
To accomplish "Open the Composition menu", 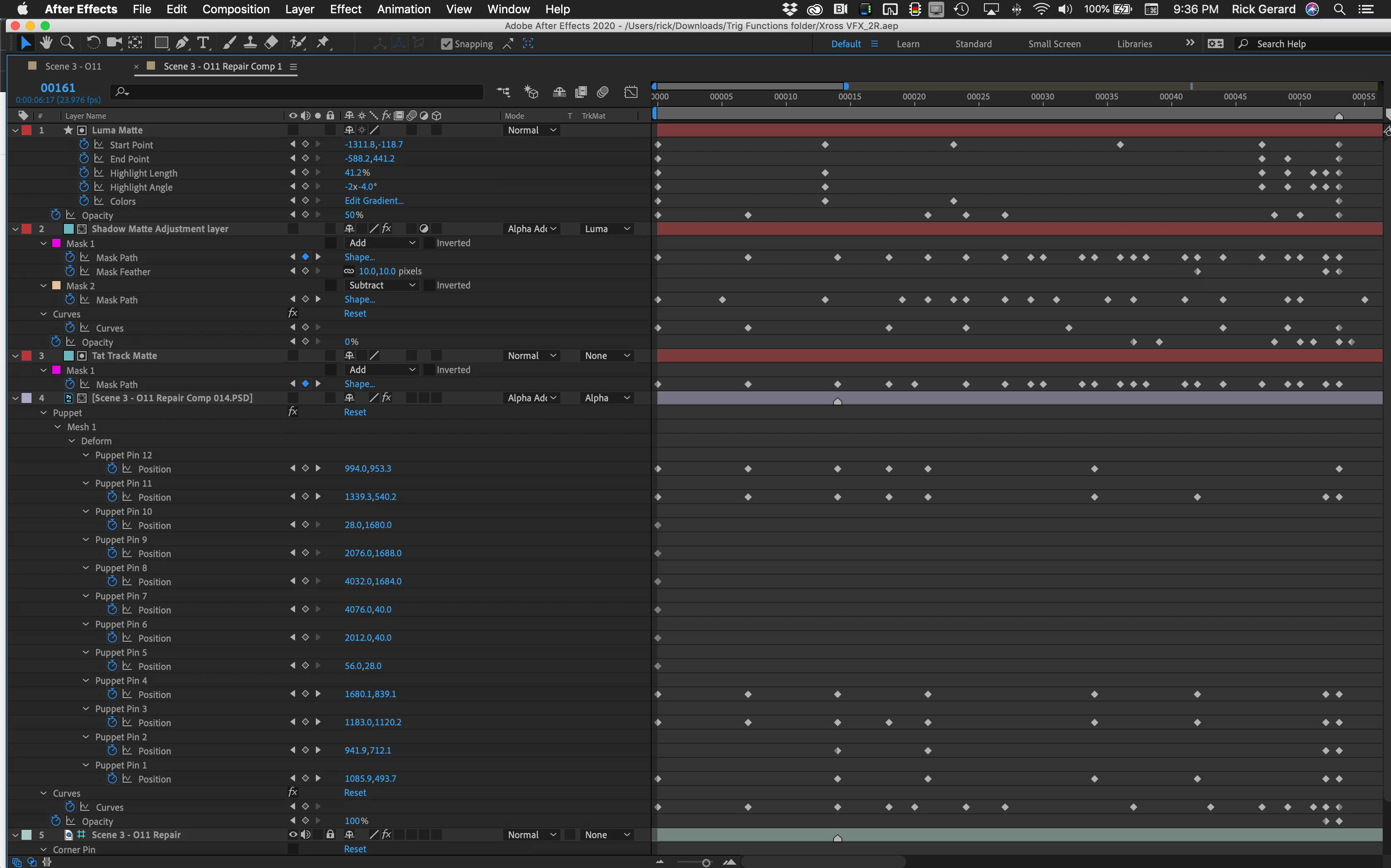I will 235,9.
